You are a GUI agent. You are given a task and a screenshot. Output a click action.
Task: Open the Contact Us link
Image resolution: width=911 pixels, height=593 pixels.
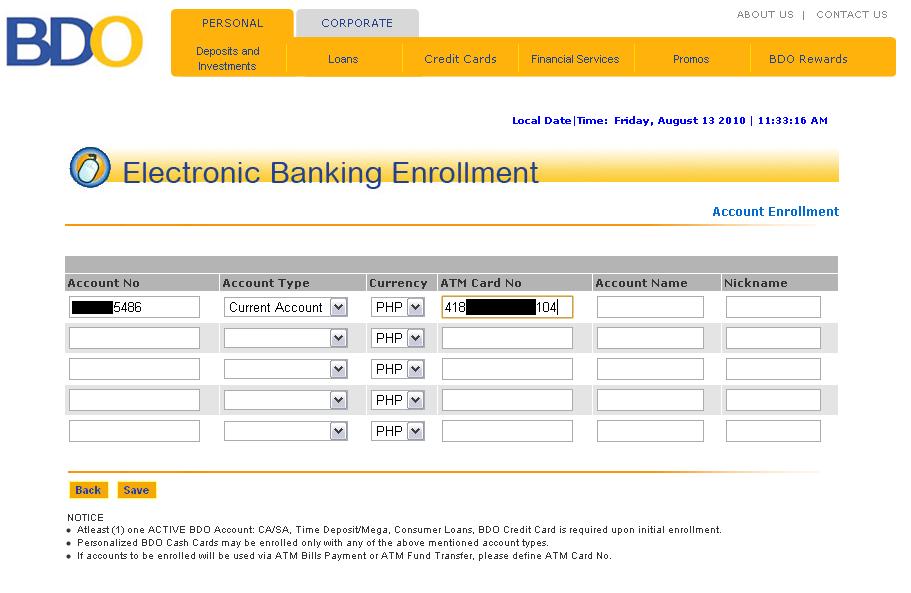click(851, 15)
